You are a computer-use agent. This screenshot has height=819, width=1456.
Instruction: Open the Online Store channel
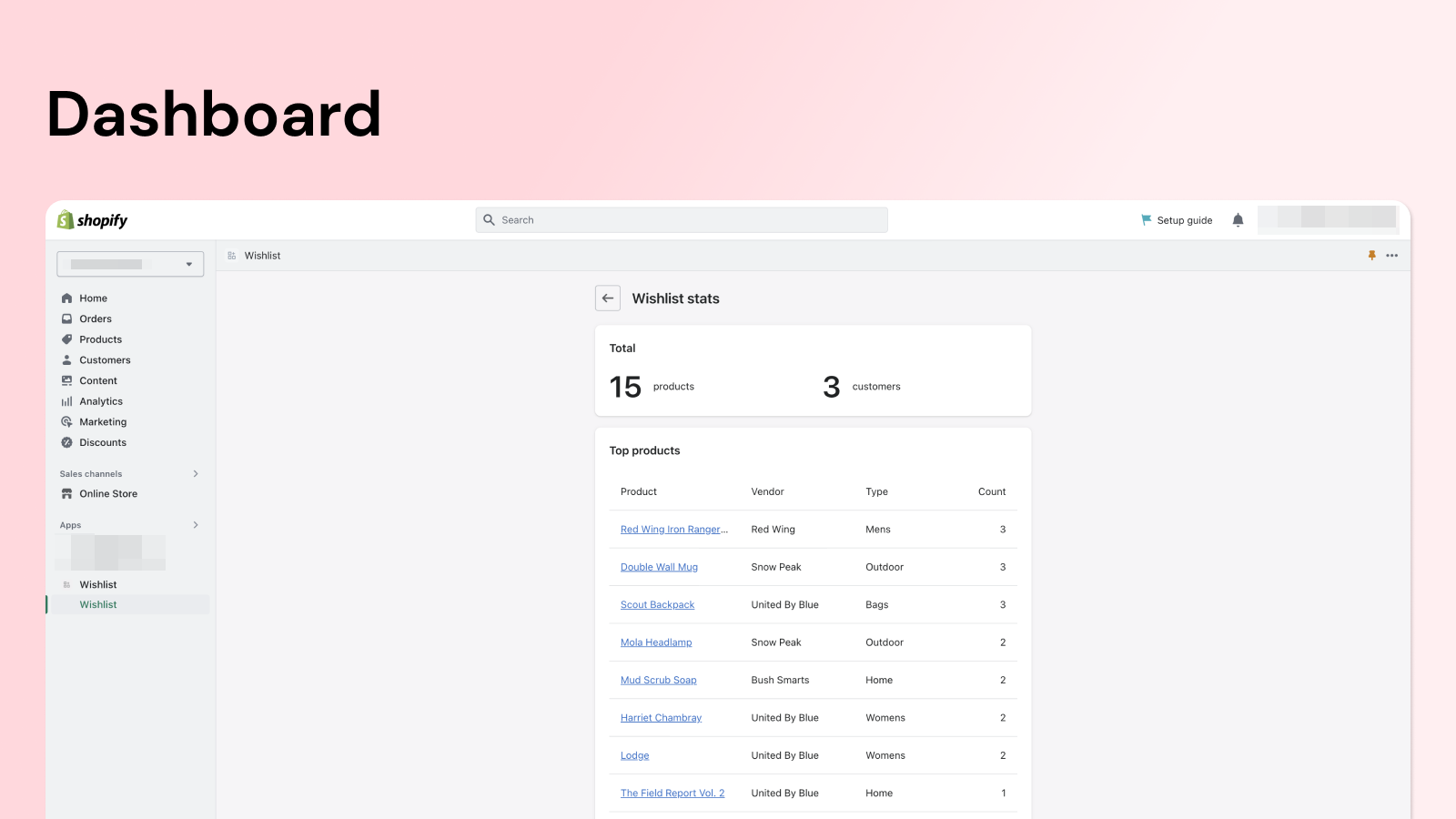pos(108,493)
